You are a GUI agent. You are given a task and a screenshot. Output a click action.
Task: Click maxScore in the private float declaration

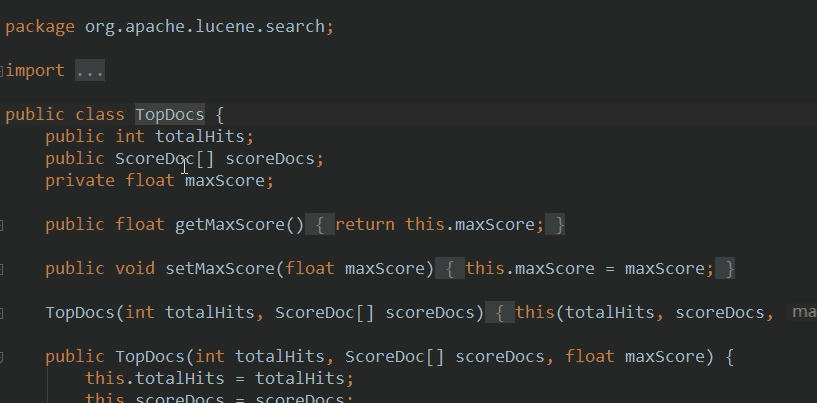(x=225, y=180)
